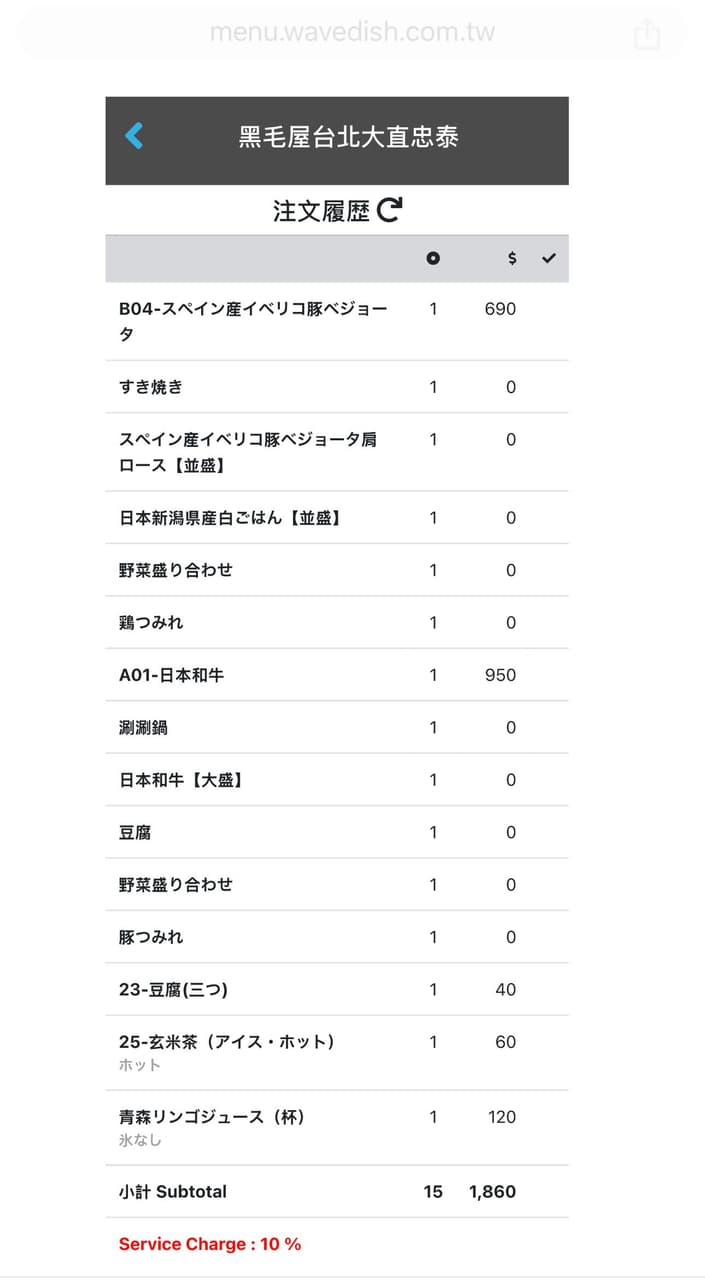This screenshot has height=1280, width=705.
Task: Refresh the order history with the reload icon
Action: click(x=389, y=210)
